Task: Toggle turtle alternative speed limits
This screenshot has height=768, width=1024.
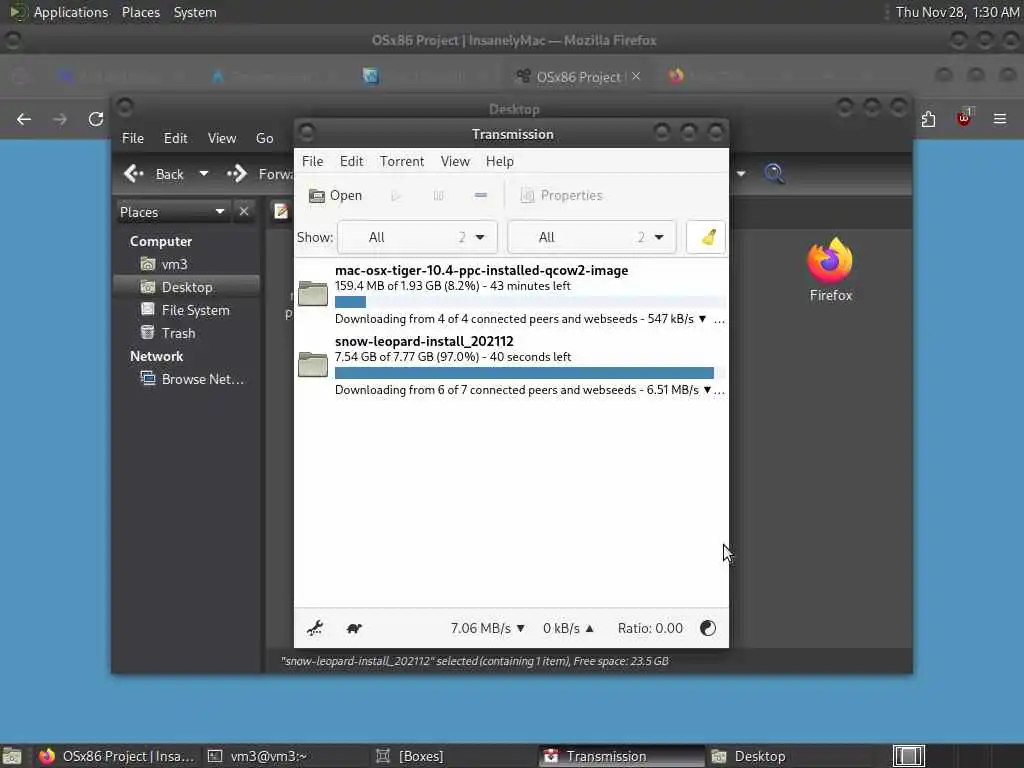Action: (x=354, y=628)
